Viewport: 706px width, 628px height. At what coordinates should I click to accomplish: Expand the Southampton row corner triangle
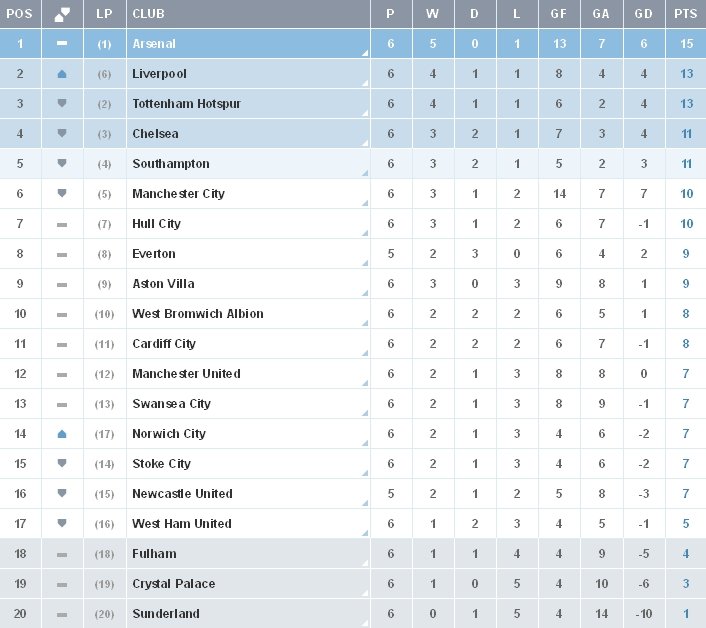point(364,173)
